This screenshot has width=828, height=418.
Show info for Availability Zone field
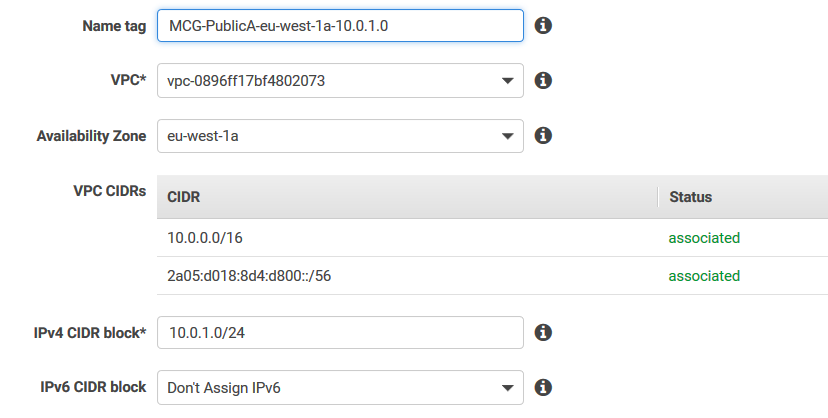543,135
